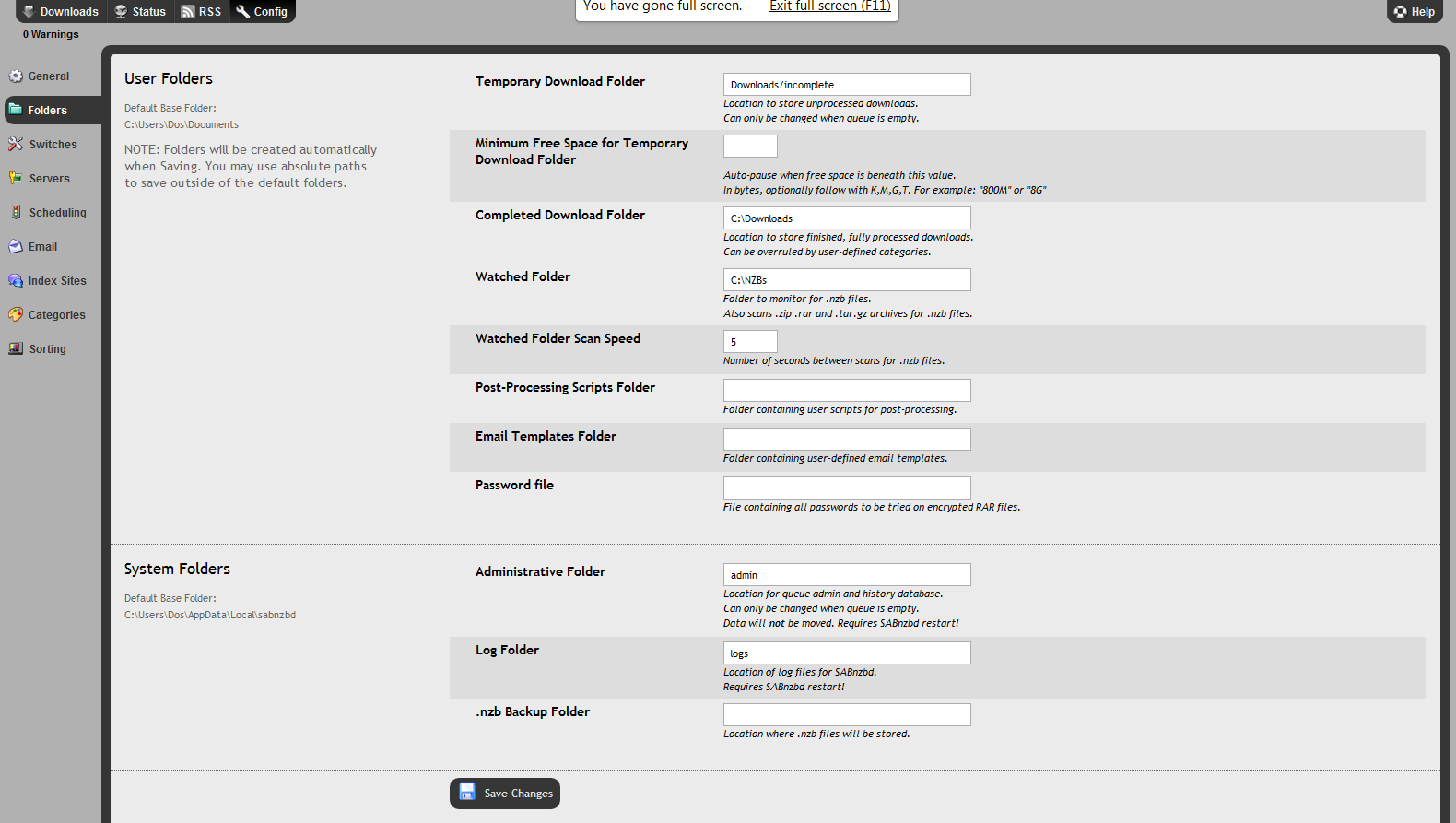The width and height of the screenshot is (1456, 823).
Task: Open the Status tab
Action: click(x=140, y=11)
